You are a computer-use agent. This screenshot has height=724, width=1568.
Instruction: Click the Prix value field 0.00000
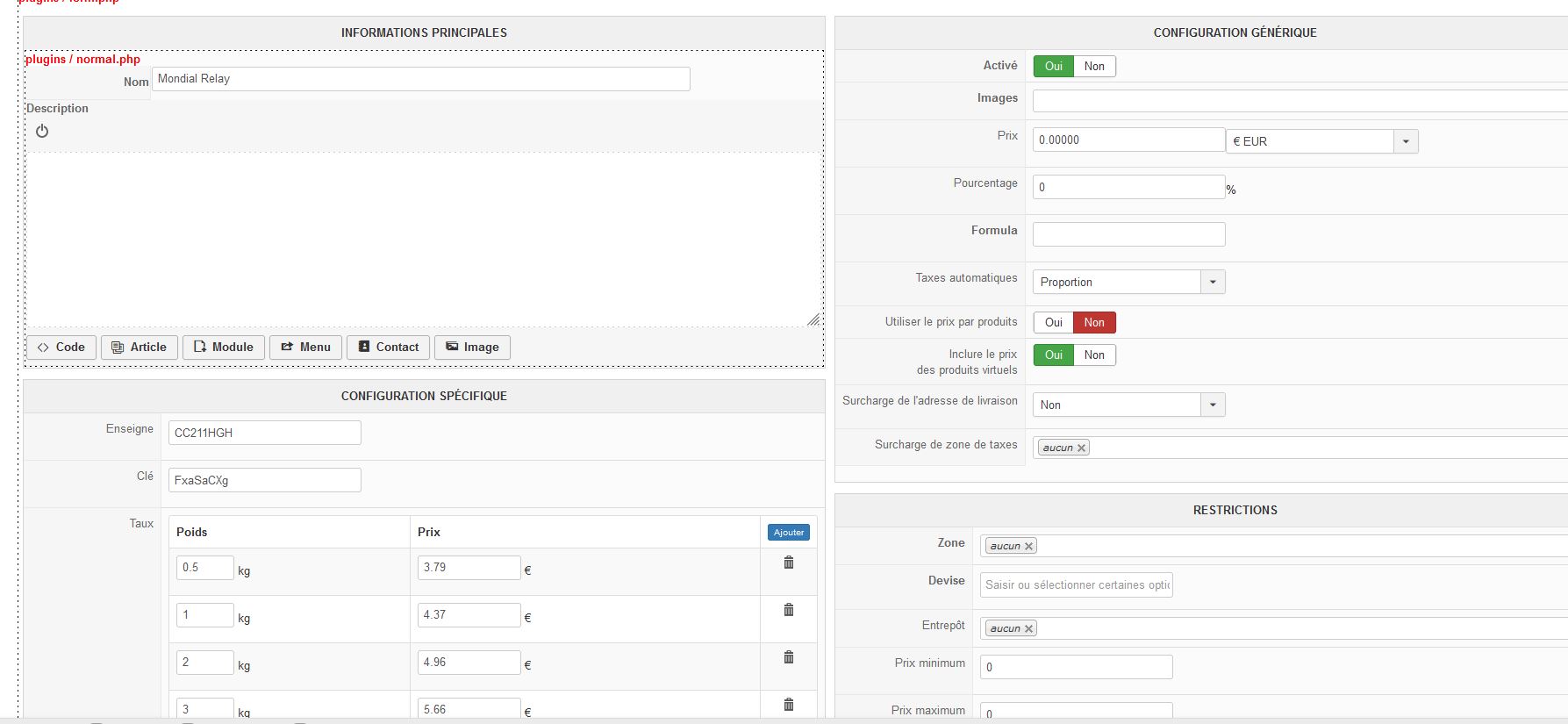tap(1128, 140)
